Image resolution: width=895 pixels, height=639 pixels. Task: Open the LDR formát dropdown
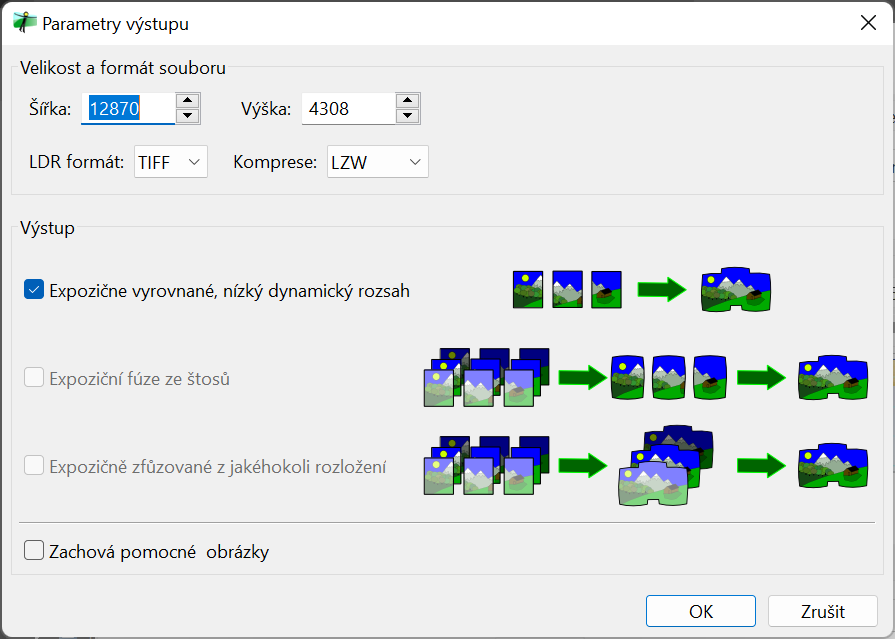[171, 162]
